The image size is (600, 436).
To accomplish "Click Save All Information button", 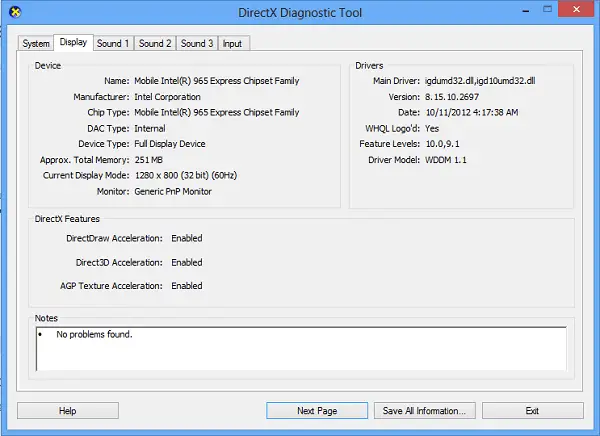I will pyautogui.click(x=425, y=411).
